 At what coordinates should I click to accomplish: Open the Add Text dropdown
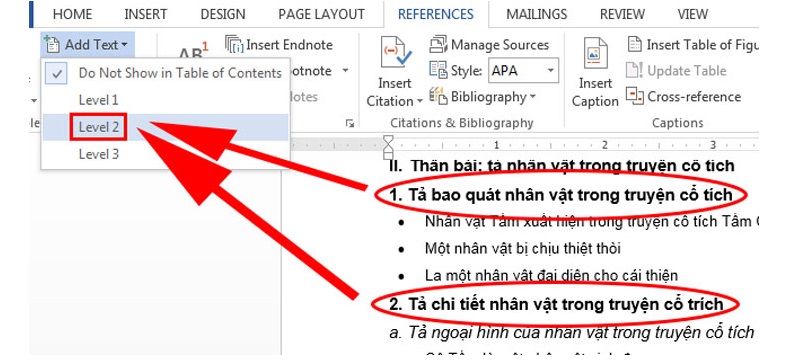pyautogui.click(x=88, y=45)
